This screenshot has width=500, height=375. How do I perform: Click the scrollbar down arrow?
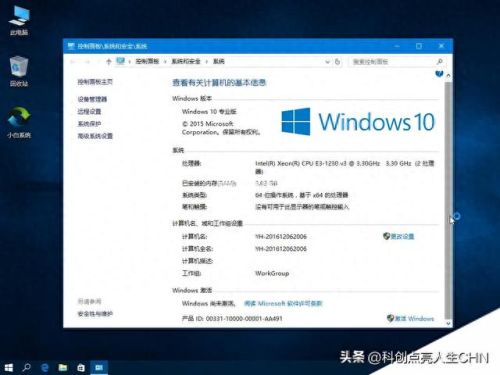(448, 323)
